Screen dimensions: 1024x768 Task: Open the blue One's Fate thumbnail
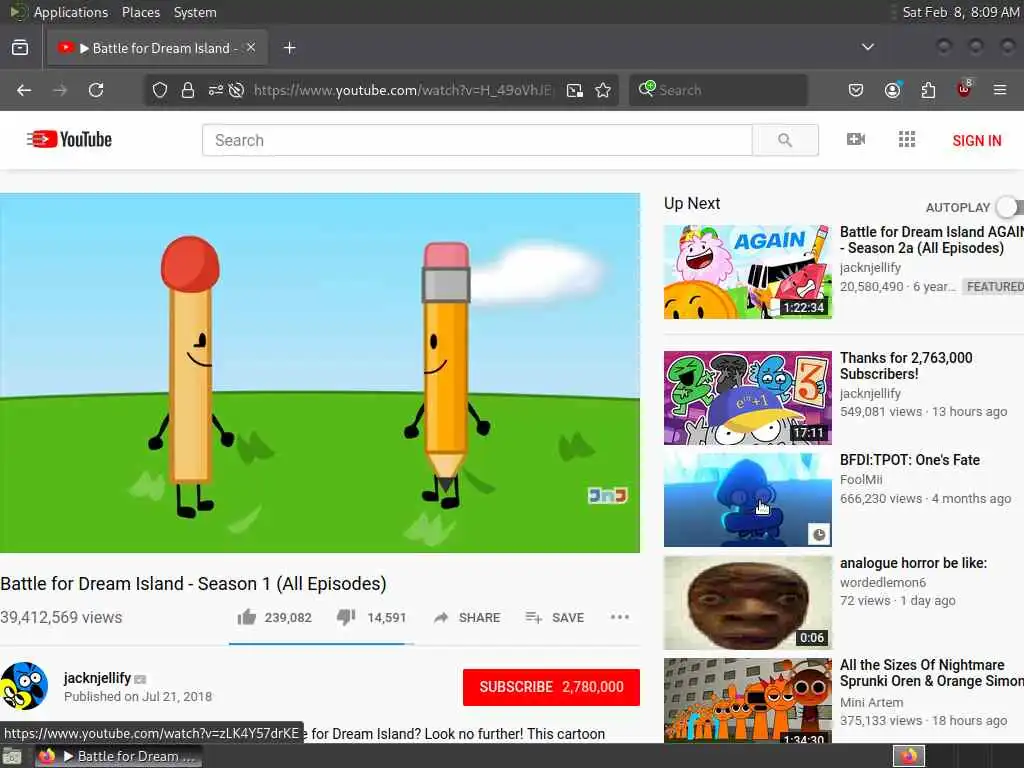(748, 500)
